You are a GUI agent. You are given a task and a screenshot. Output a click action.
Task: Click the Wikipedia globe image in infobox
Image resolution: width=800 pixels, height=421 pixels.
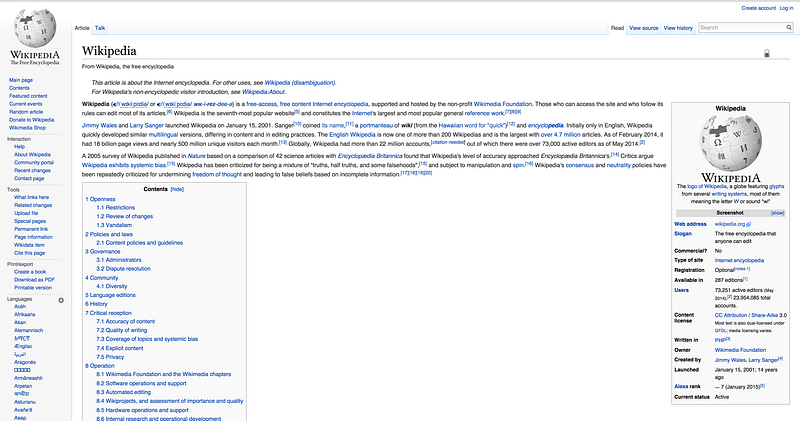point(731,143)
